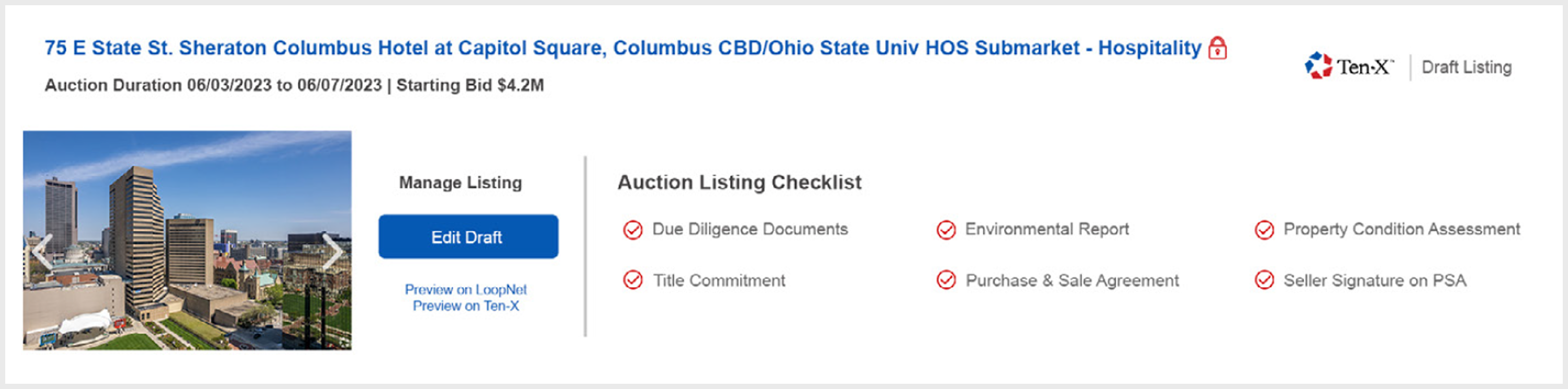Click the Draft Listing status label

[1467, 67]
